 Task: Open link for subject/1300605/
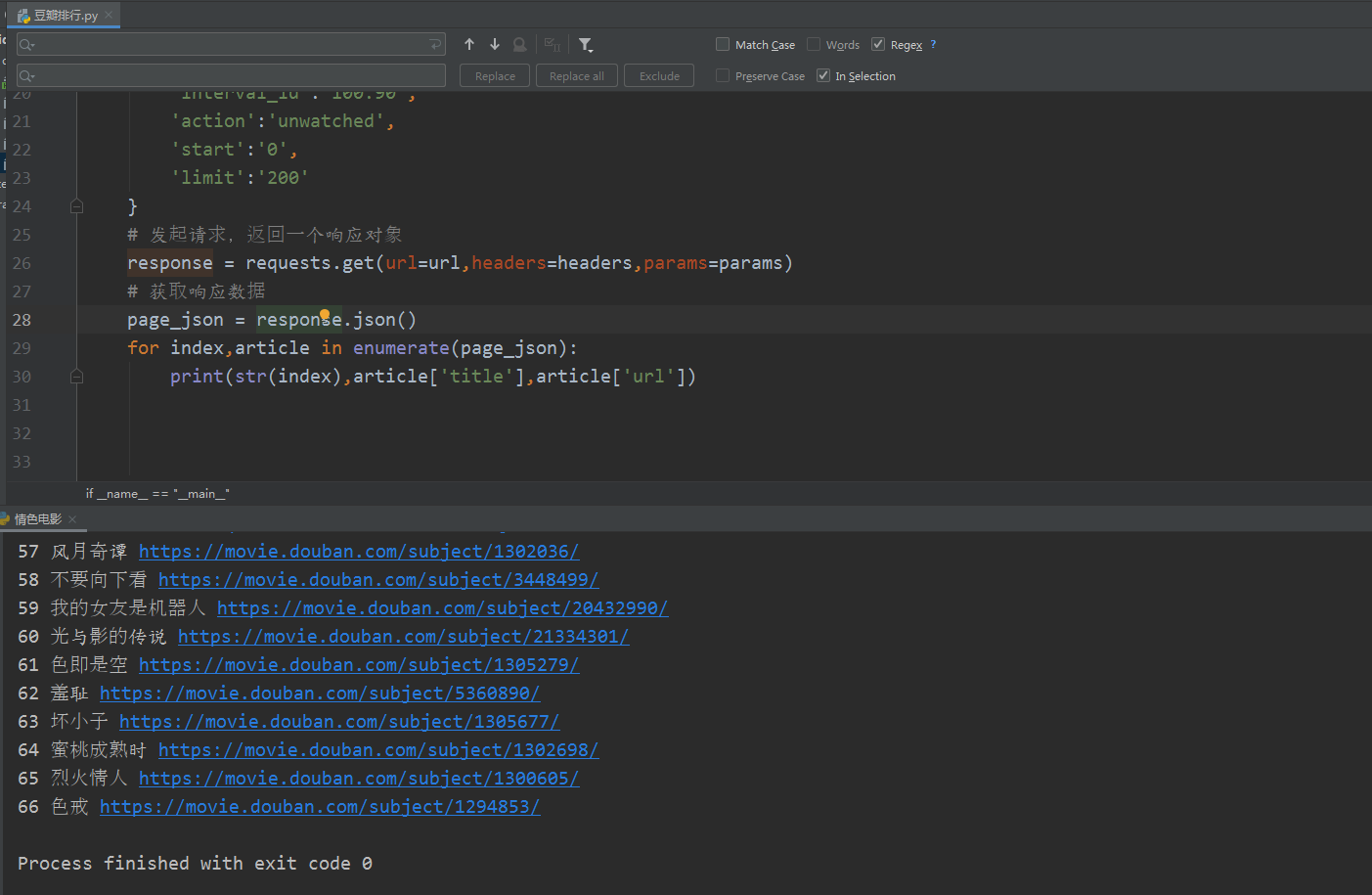coord(359,779)
